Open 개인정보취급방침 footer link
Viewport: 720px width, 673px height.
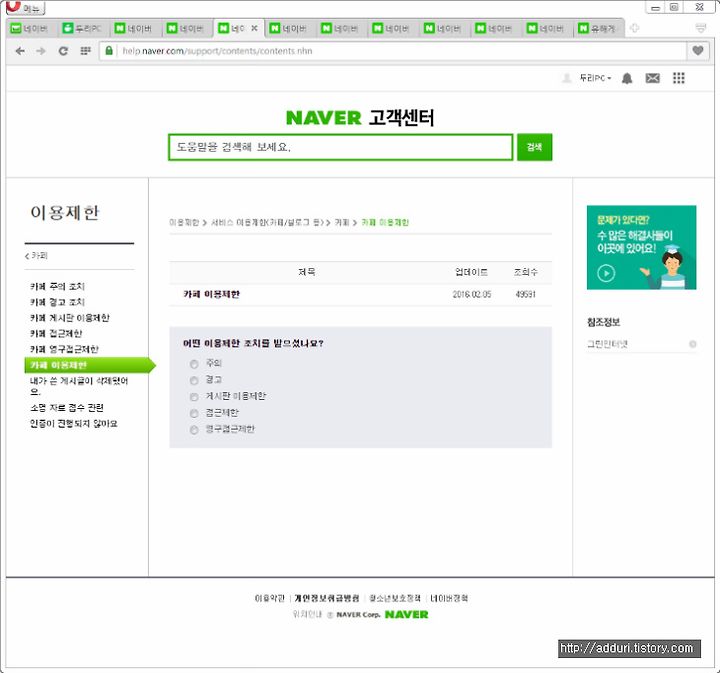coord(326,598)
